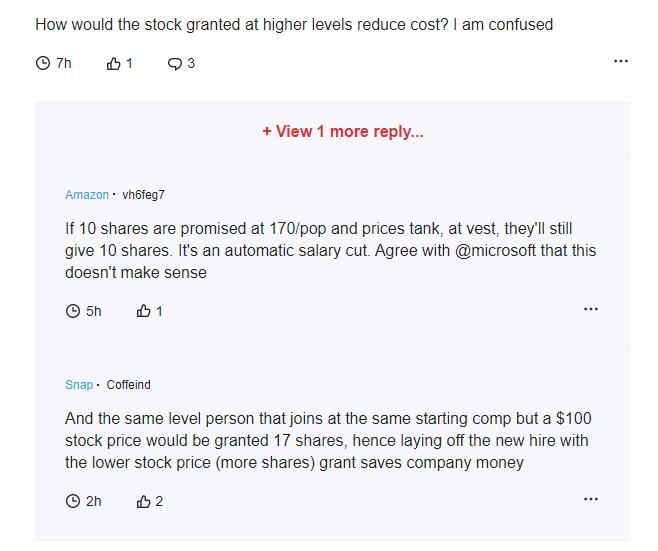The height and width of the screenshot is (551, 658).
Task: Click the top comment text about stock cost
Action: pos(294,24)
